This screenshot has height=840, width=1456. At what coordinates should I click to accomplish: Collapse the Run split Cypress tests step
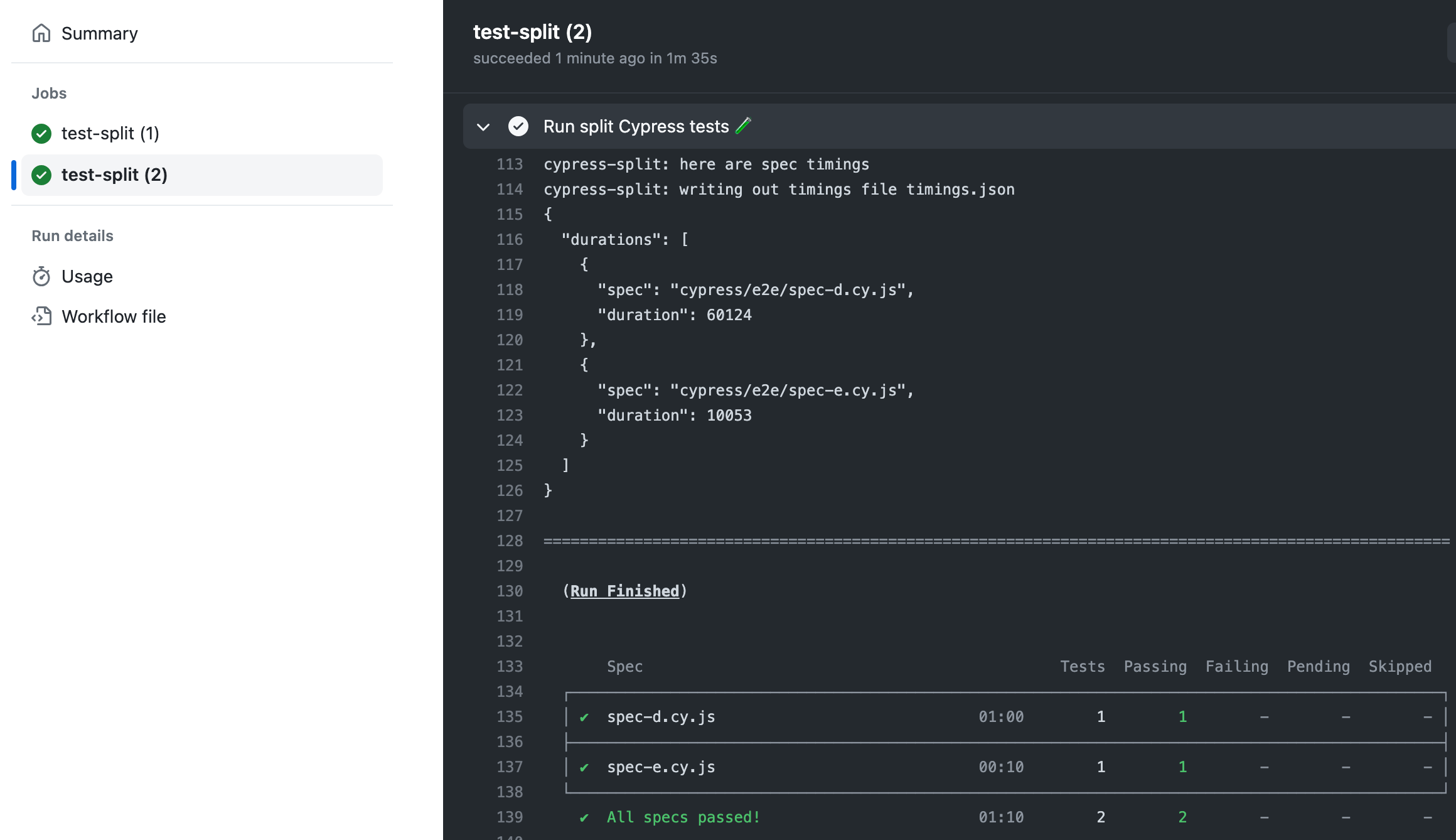coord(483,127)
